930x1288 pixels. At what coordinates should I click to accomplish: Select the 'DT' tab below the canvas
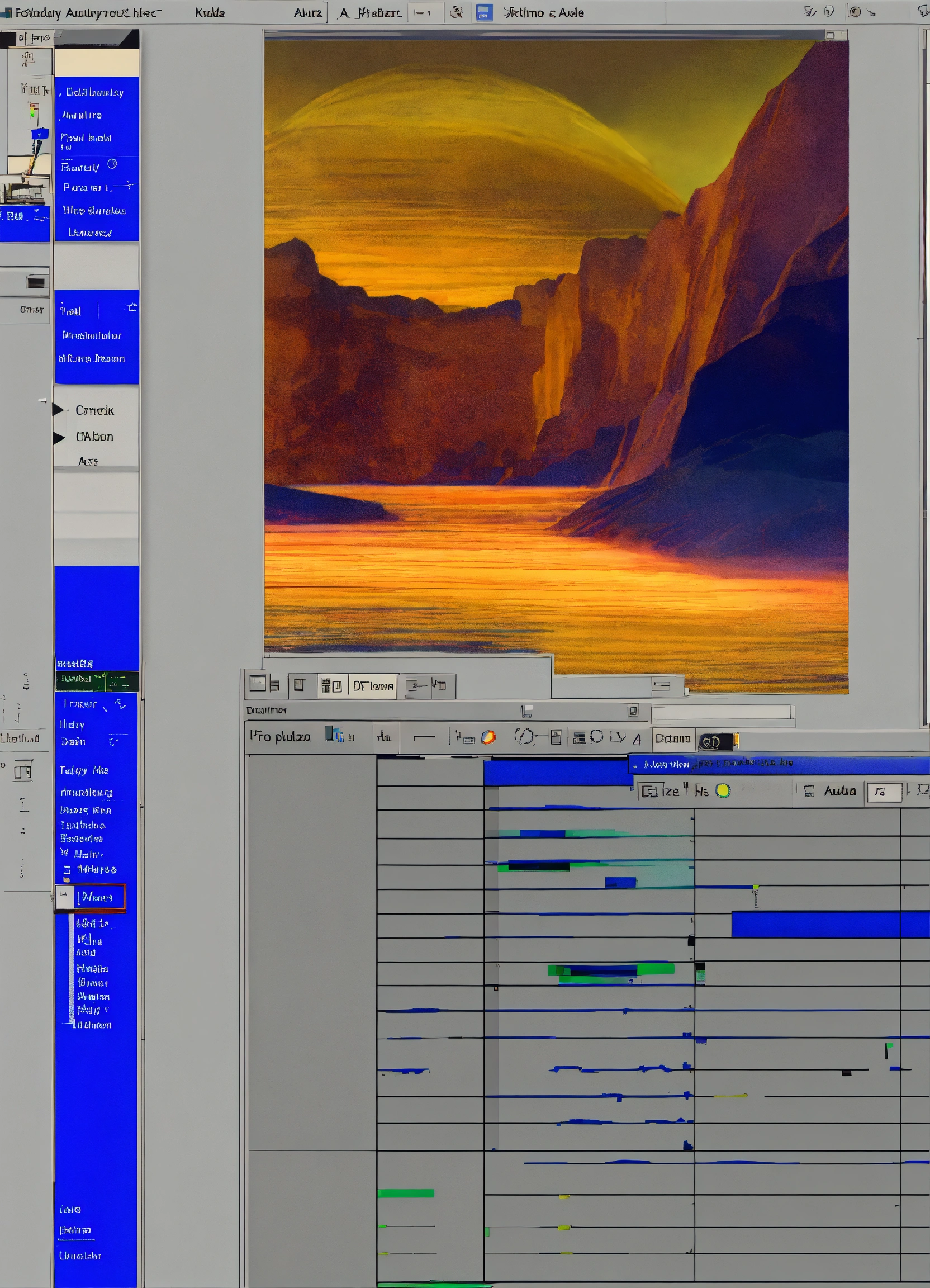pyautogui.click(x=373, y=686)
